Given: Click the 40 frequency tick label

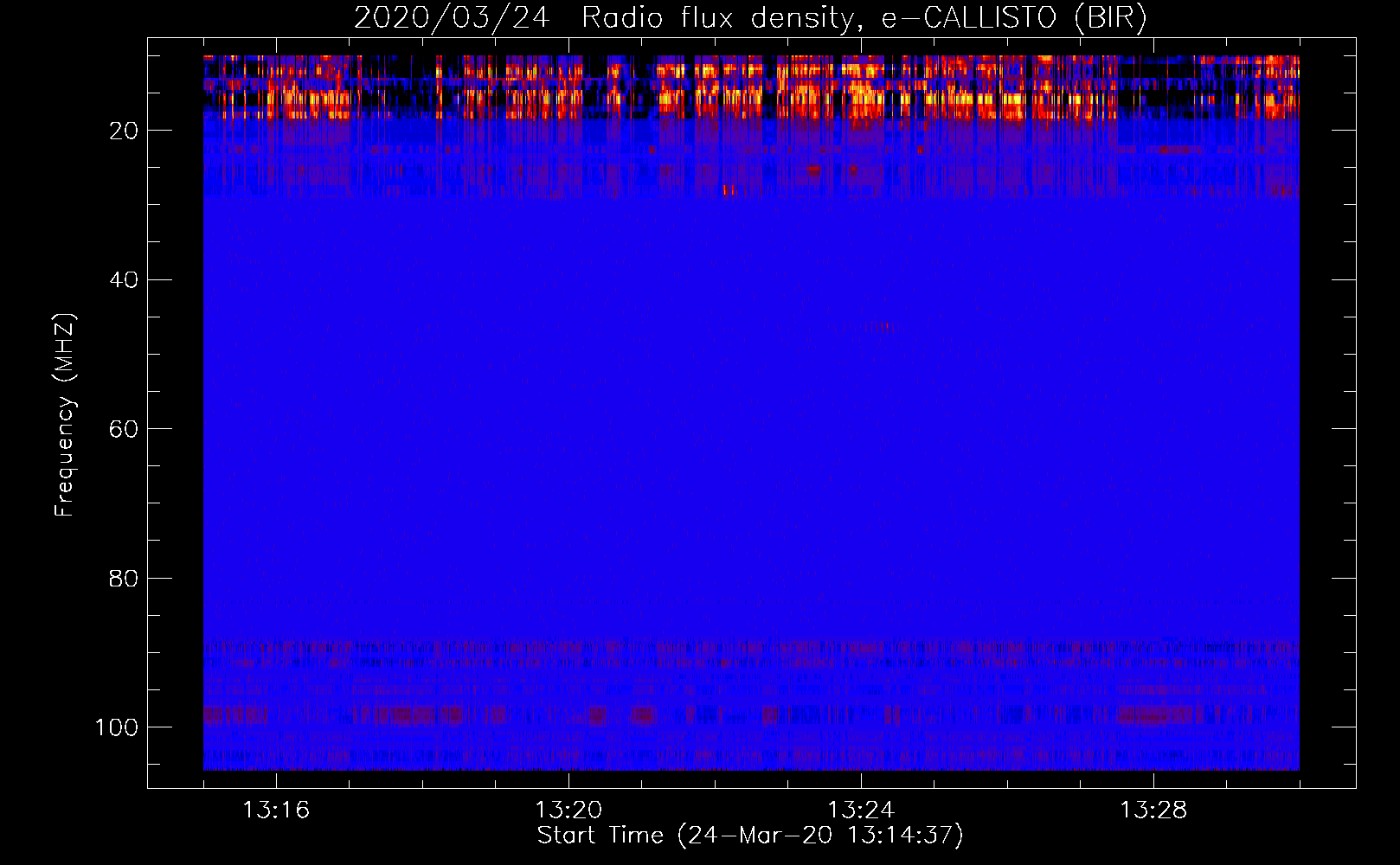Looking at the screenshot, I should click(x=124, y=280).
